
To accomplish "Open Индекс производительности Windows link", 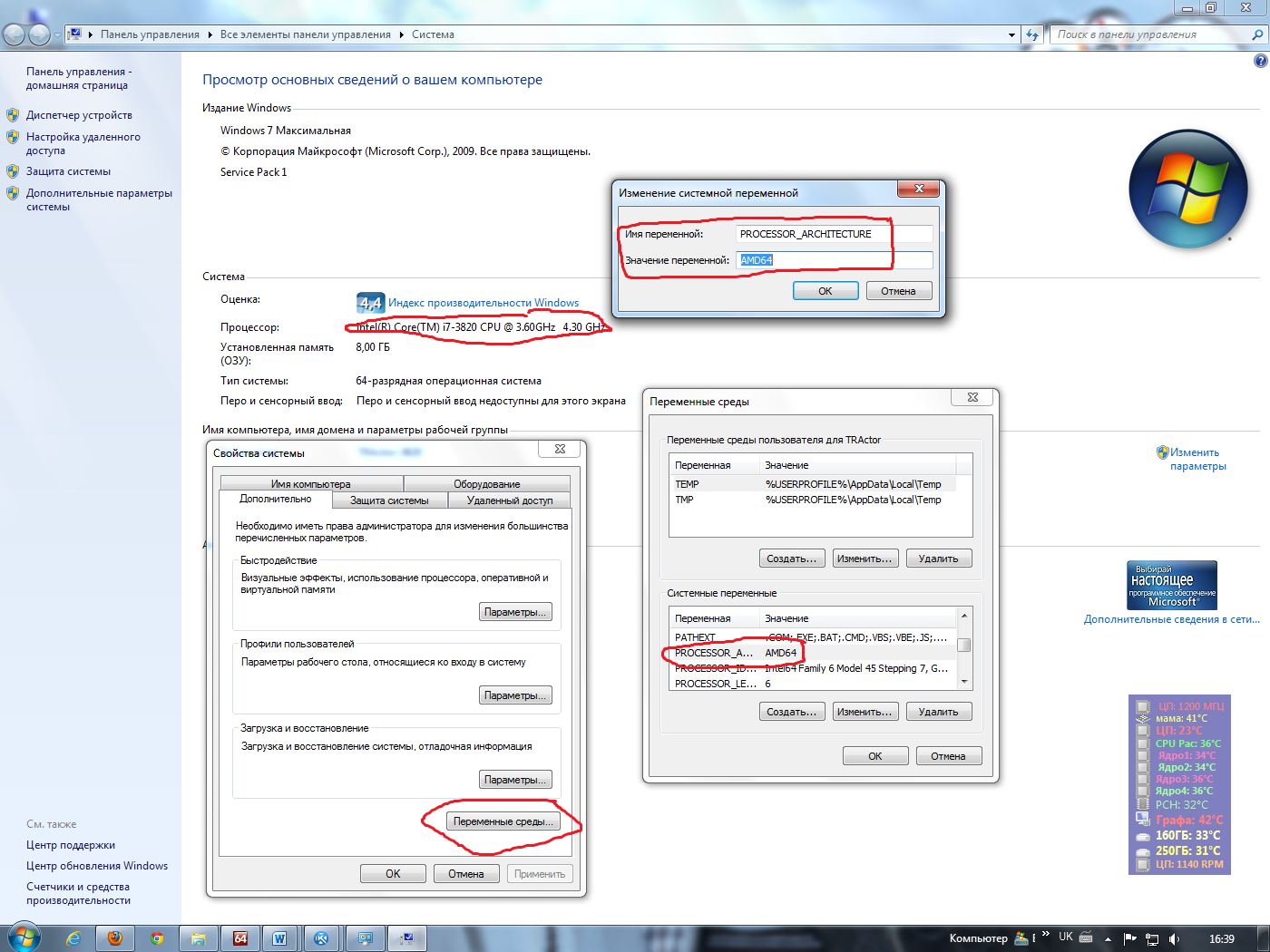I will 484,303.
